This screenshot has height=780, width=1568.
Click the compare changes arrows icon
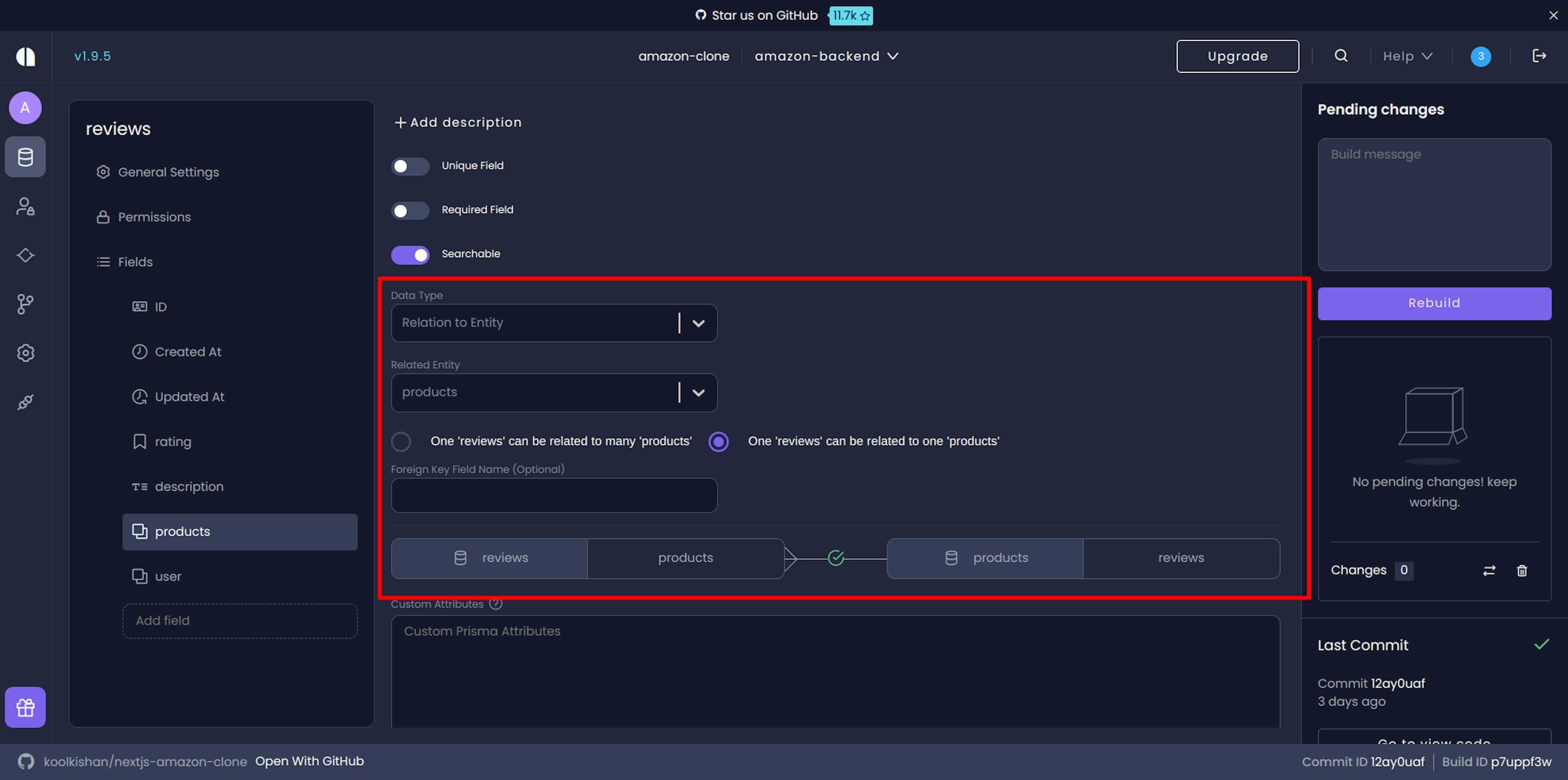click(x=1489, y=571)
